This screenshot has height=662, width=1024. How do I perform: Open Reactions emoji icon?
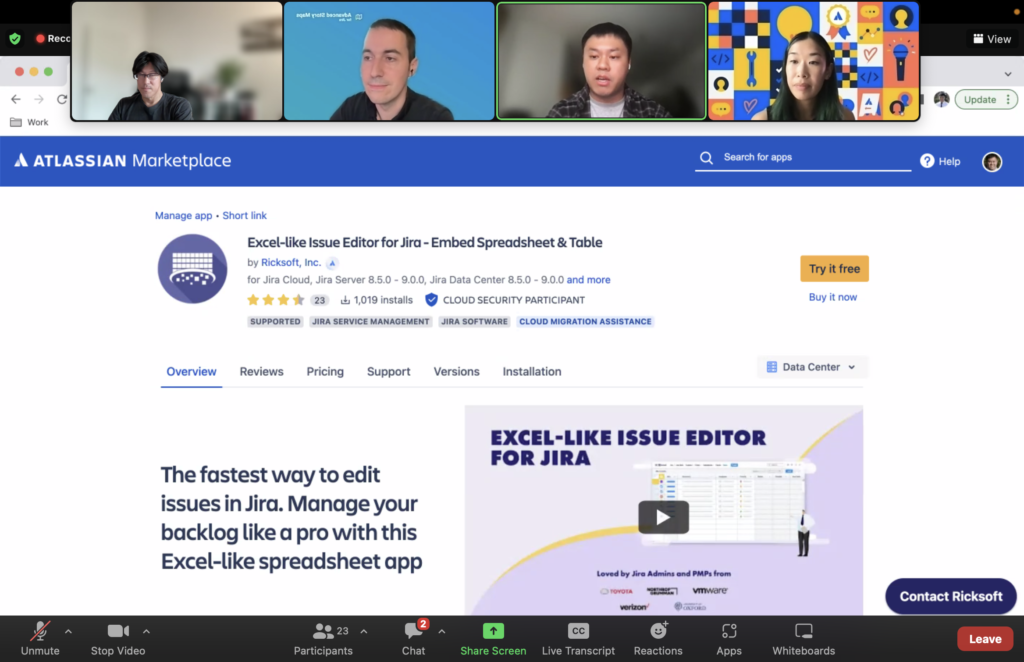658,631
